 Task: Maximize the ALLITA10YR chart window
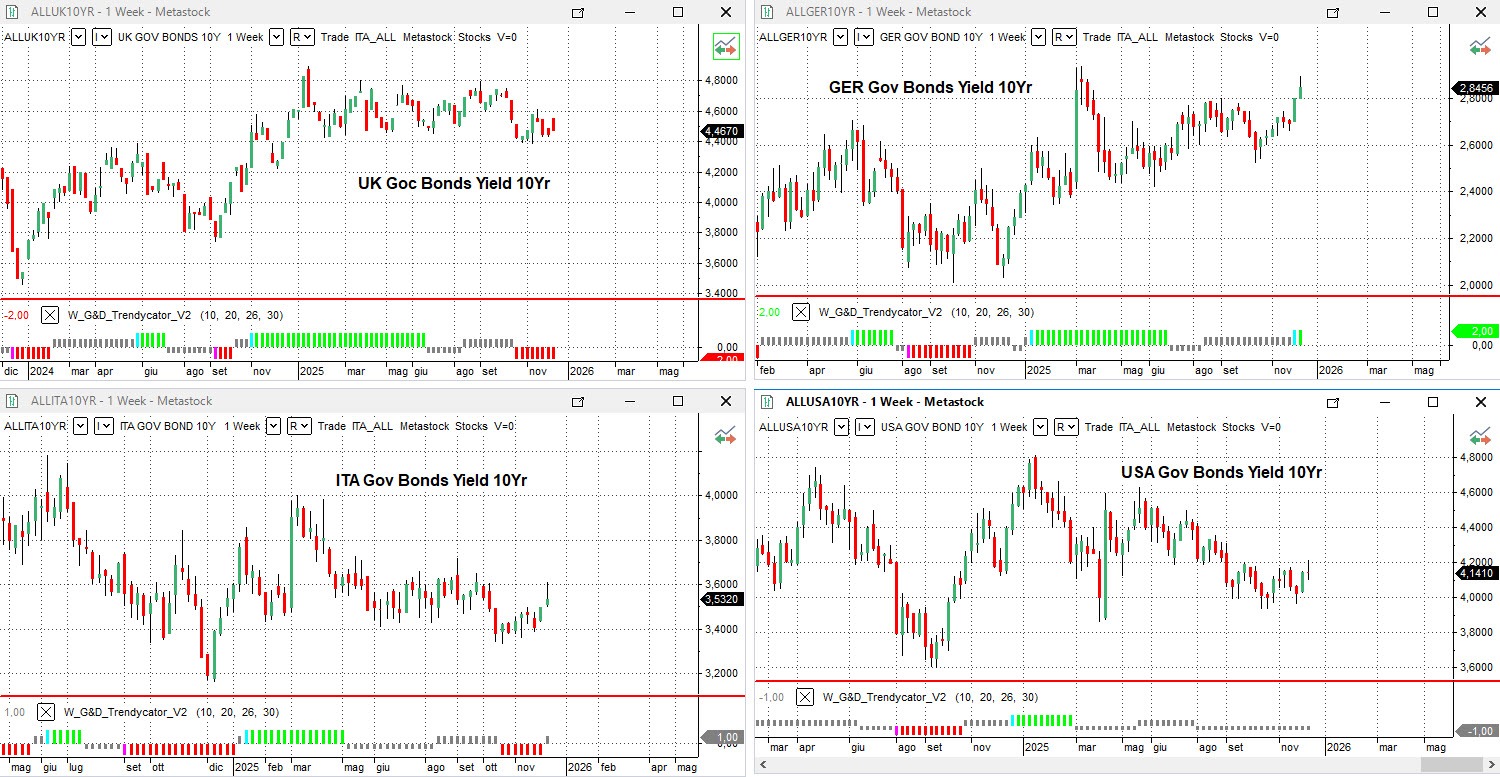[677, 401]
